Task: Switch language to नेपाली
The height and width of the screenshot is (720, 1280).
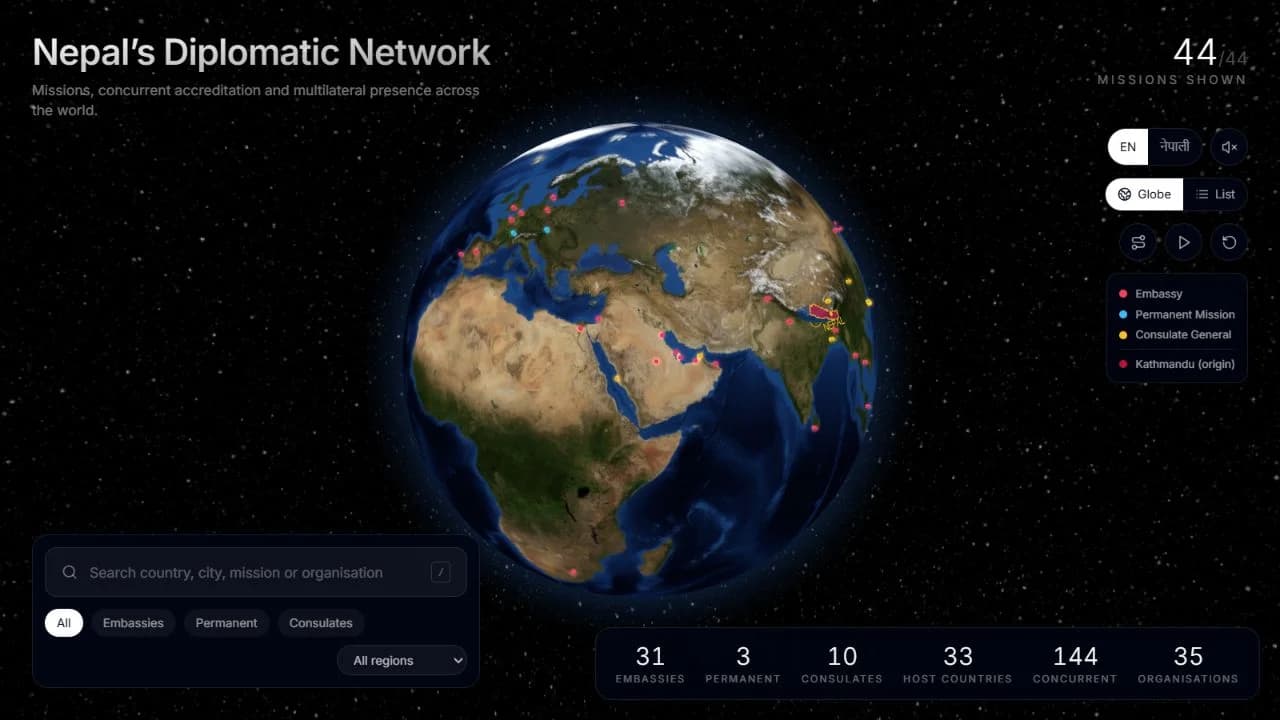Action: pyautogui.click(x=1175, y=147)
